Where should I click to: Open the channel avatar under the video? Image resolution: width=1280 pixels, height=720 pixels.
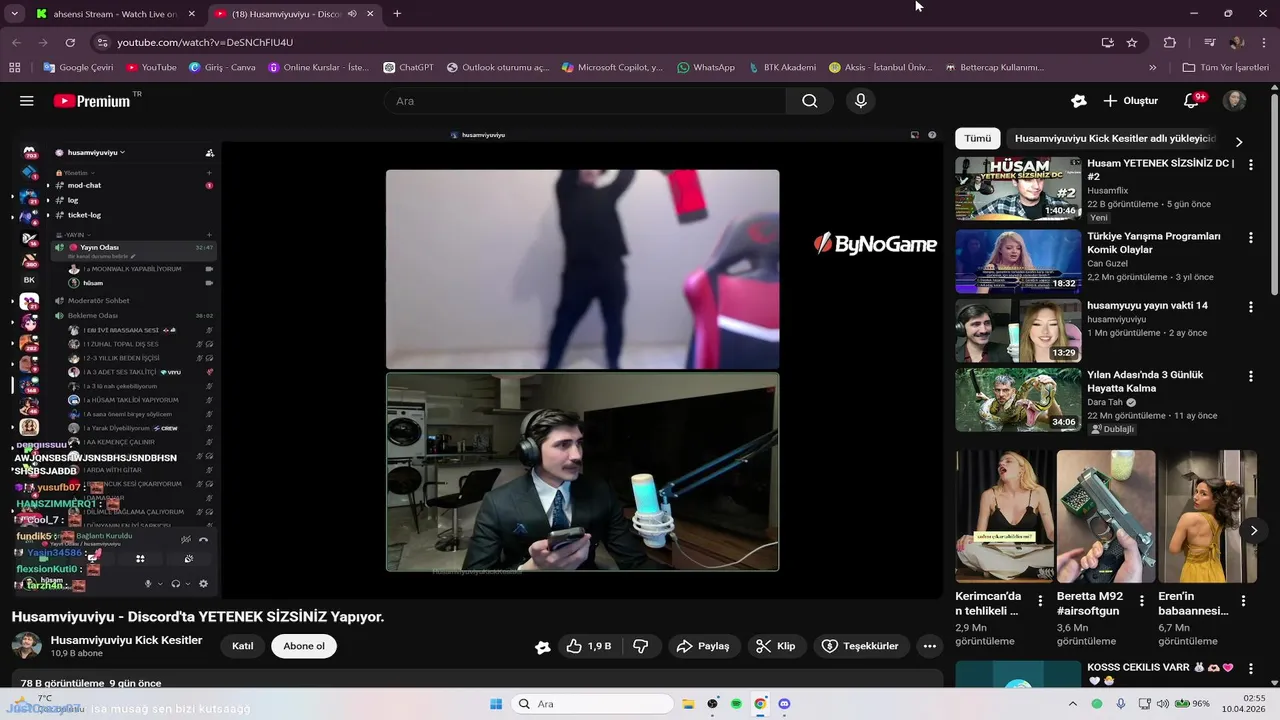[x=27, y=646]
